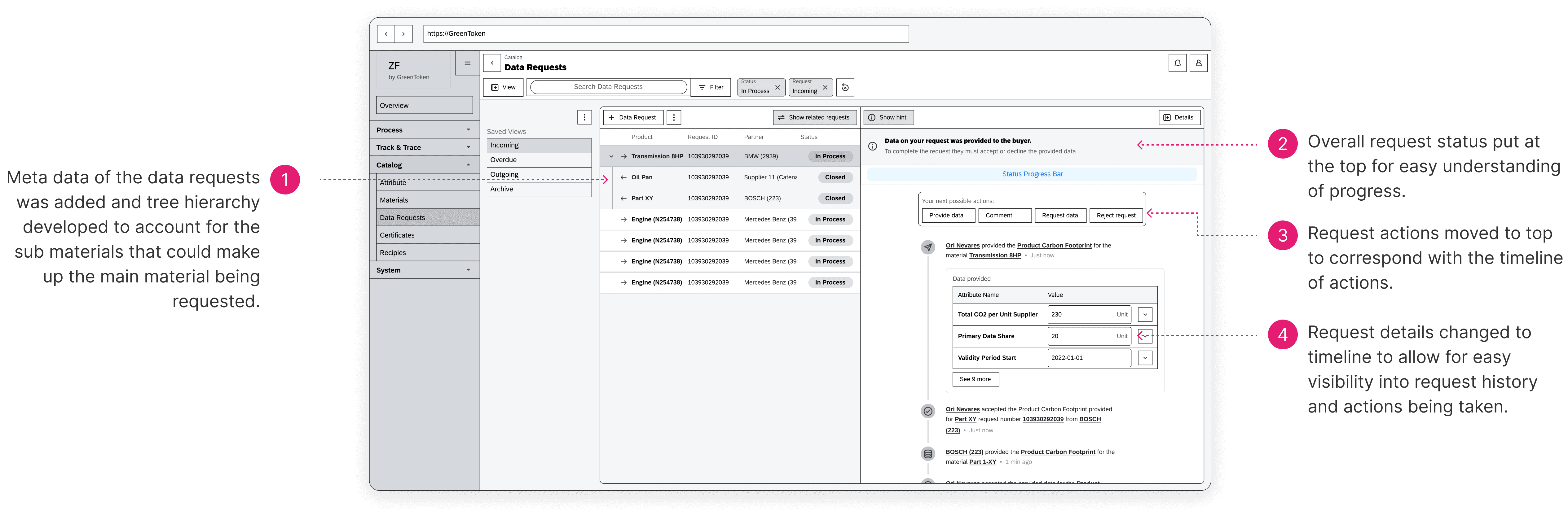The width and height of the screenshot is (1568, 515).
Task: Click the Comment action button
Action: point(1005,215)
